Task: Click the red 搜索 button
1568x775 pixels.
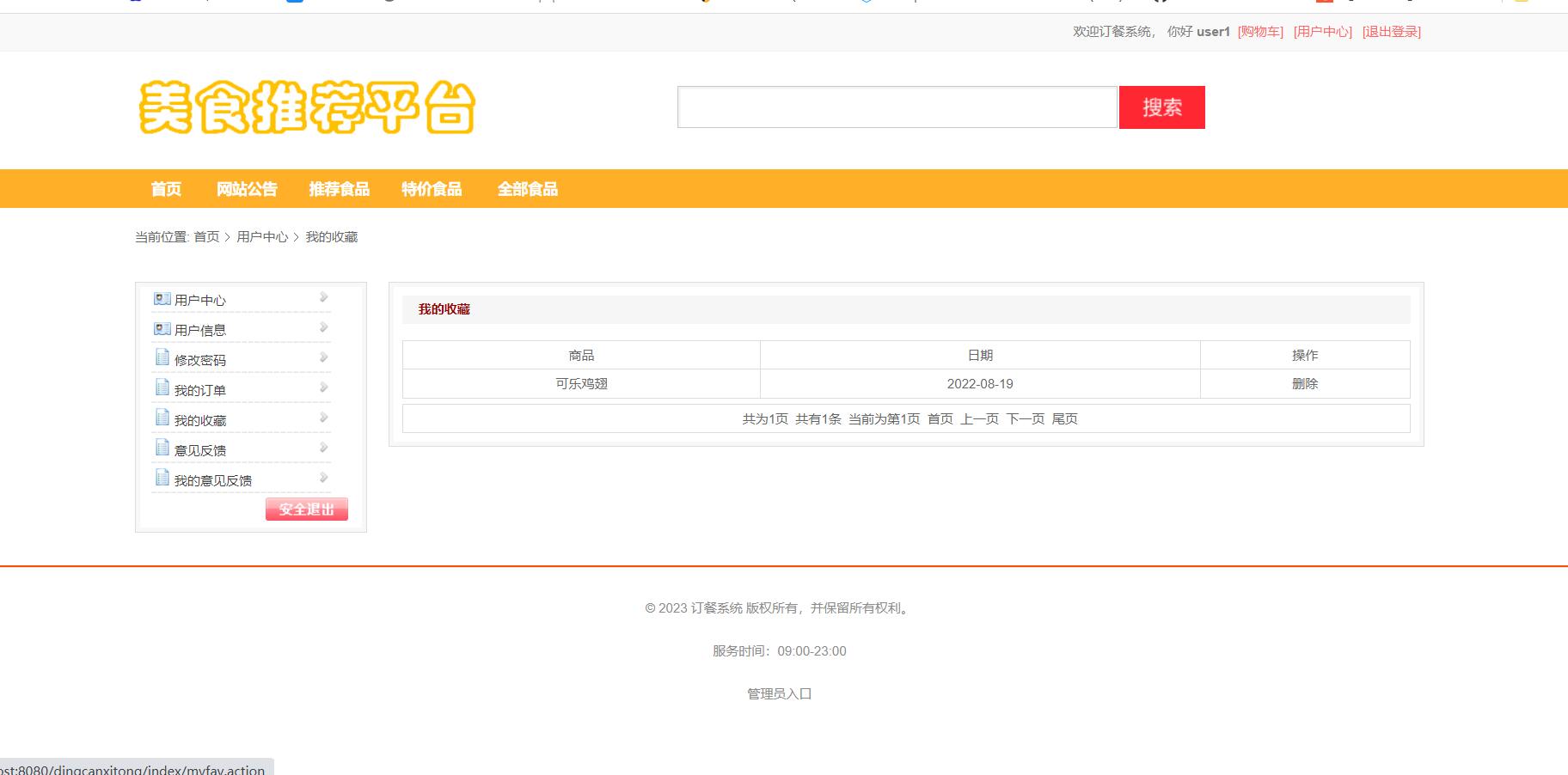Action: (1162, 107)
